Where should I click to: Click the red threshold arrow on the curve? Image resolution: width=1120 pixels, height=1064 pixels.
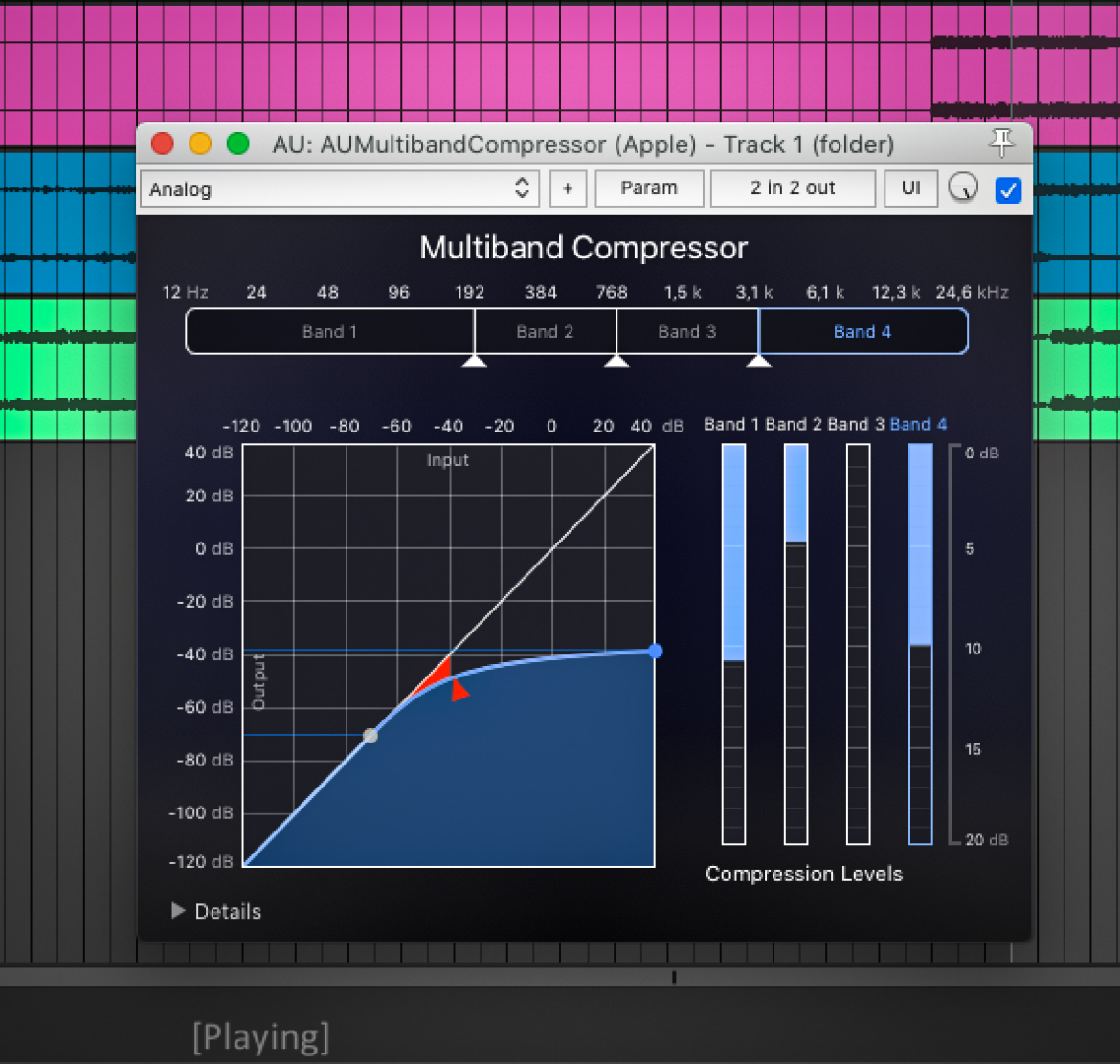pos(459,691)
